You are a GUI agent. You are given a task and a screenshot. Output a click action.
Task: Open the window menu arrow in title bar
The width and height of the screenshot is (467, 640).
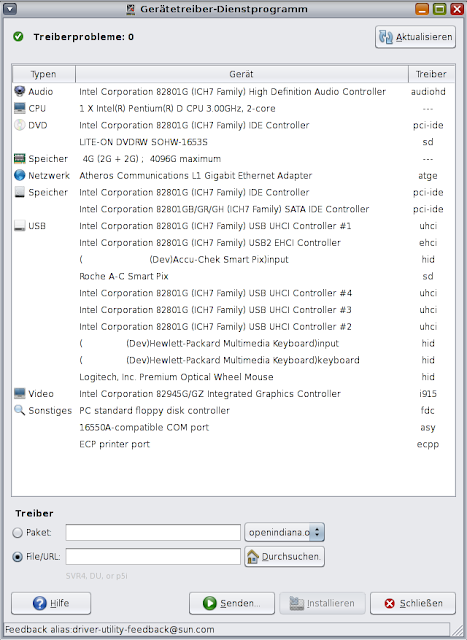pos(10,9)
